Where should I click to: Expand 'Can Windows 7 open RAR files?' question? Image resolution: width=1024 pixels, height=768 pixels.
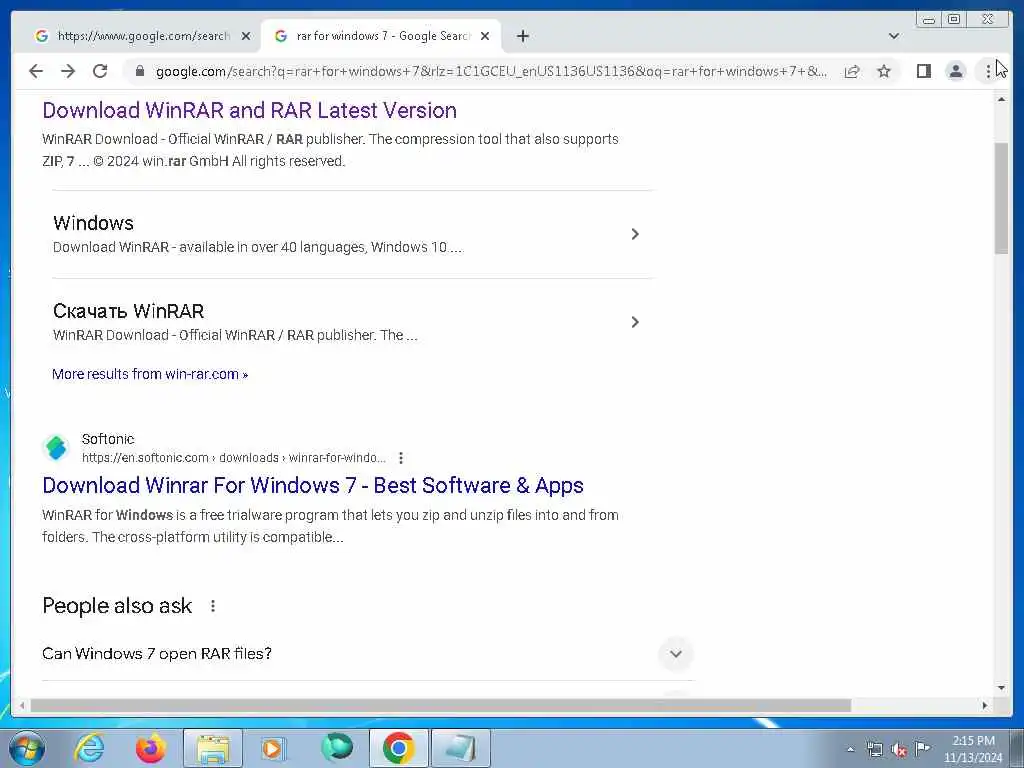click(x=676, y=654)
